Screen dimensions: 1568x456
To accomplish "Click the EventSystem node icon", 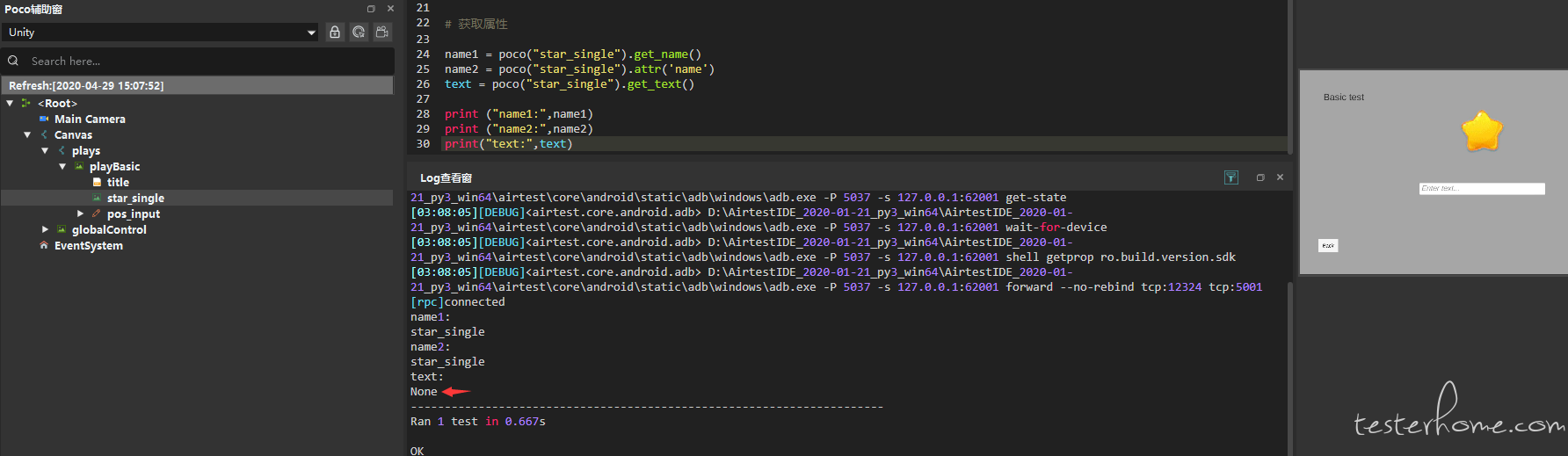I will point(44,245).
